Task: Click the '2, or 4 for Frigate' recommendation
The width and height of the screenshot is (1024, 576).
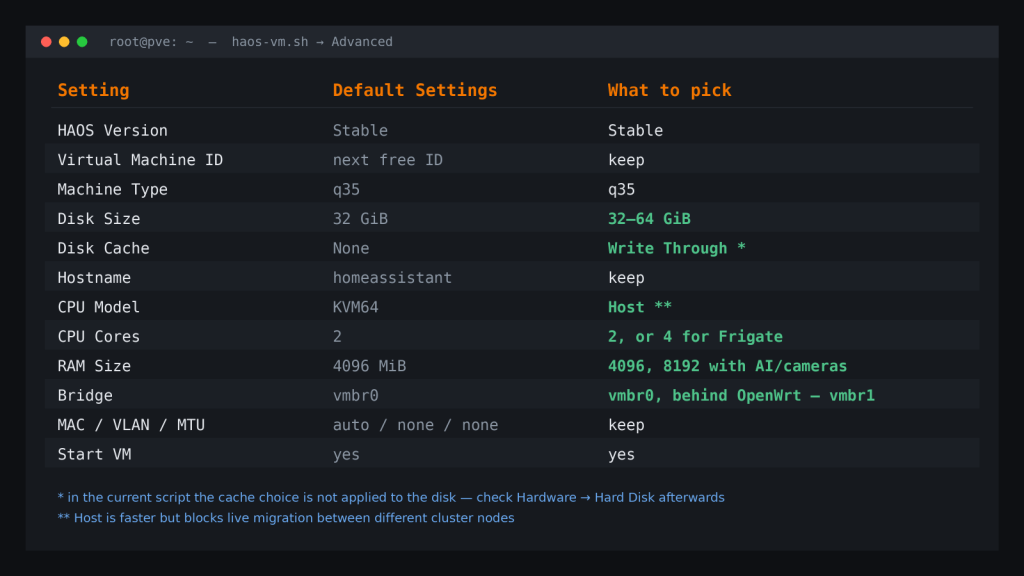Action: coord(695,336)
